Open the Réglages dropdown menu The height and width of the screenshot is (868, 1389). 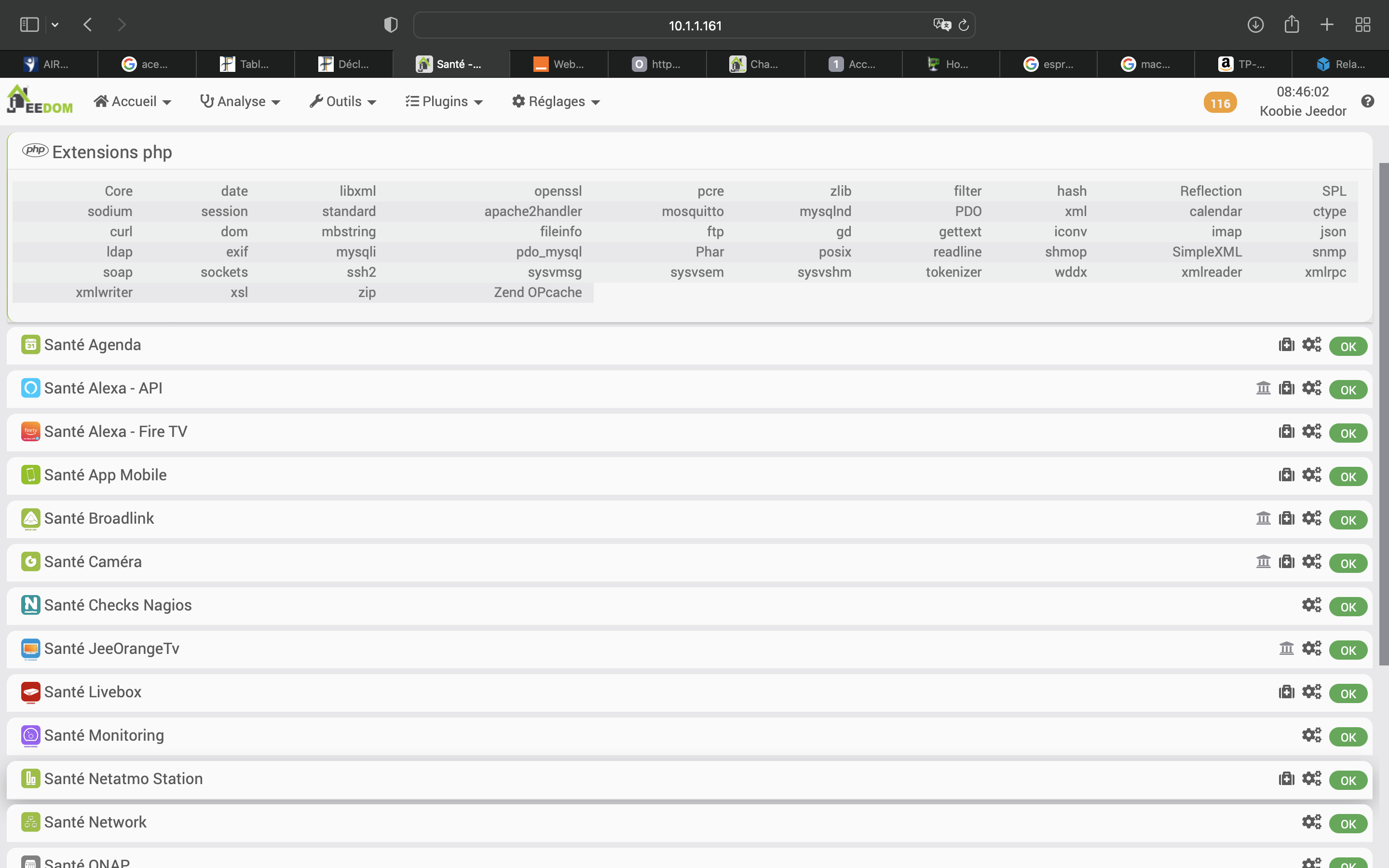click(x=556, y=102)
